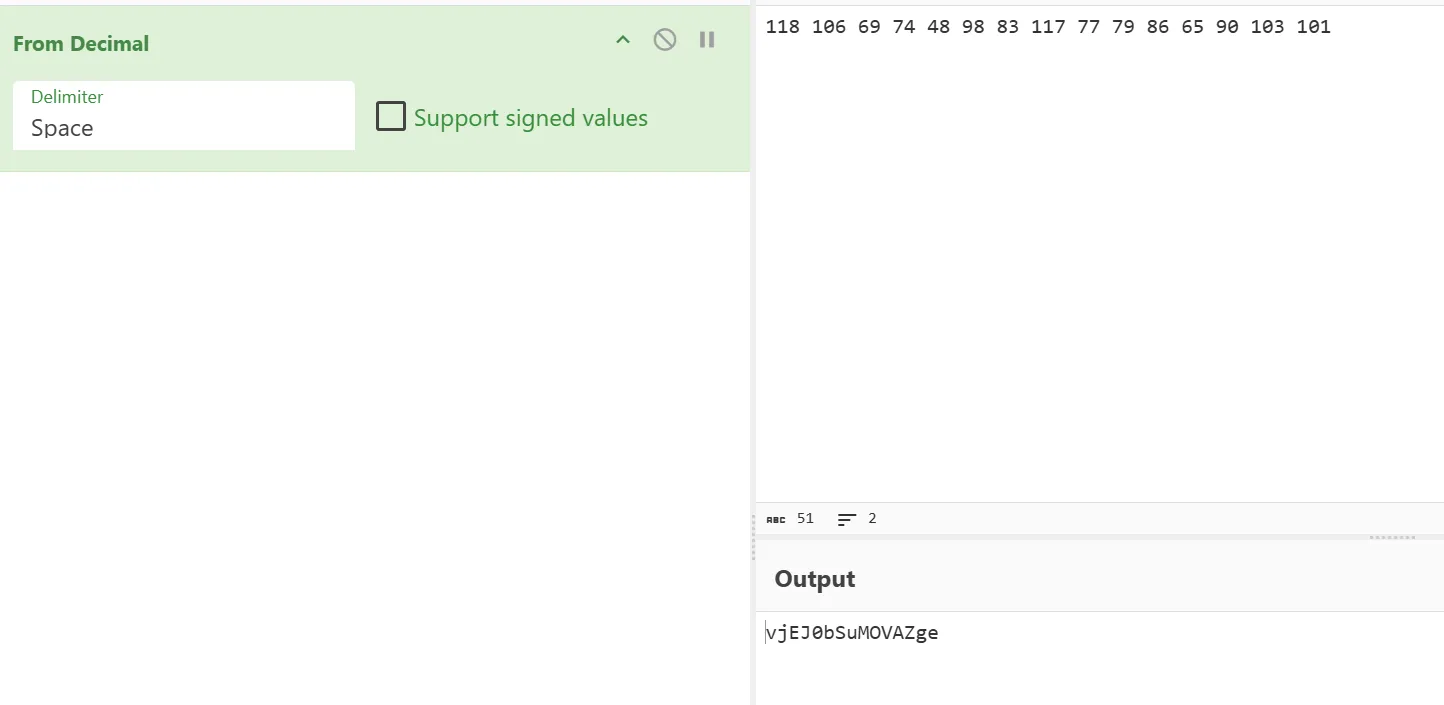1444x705 pixels.
Task: Enable the Support signed values checkbox
Action: 391,117
